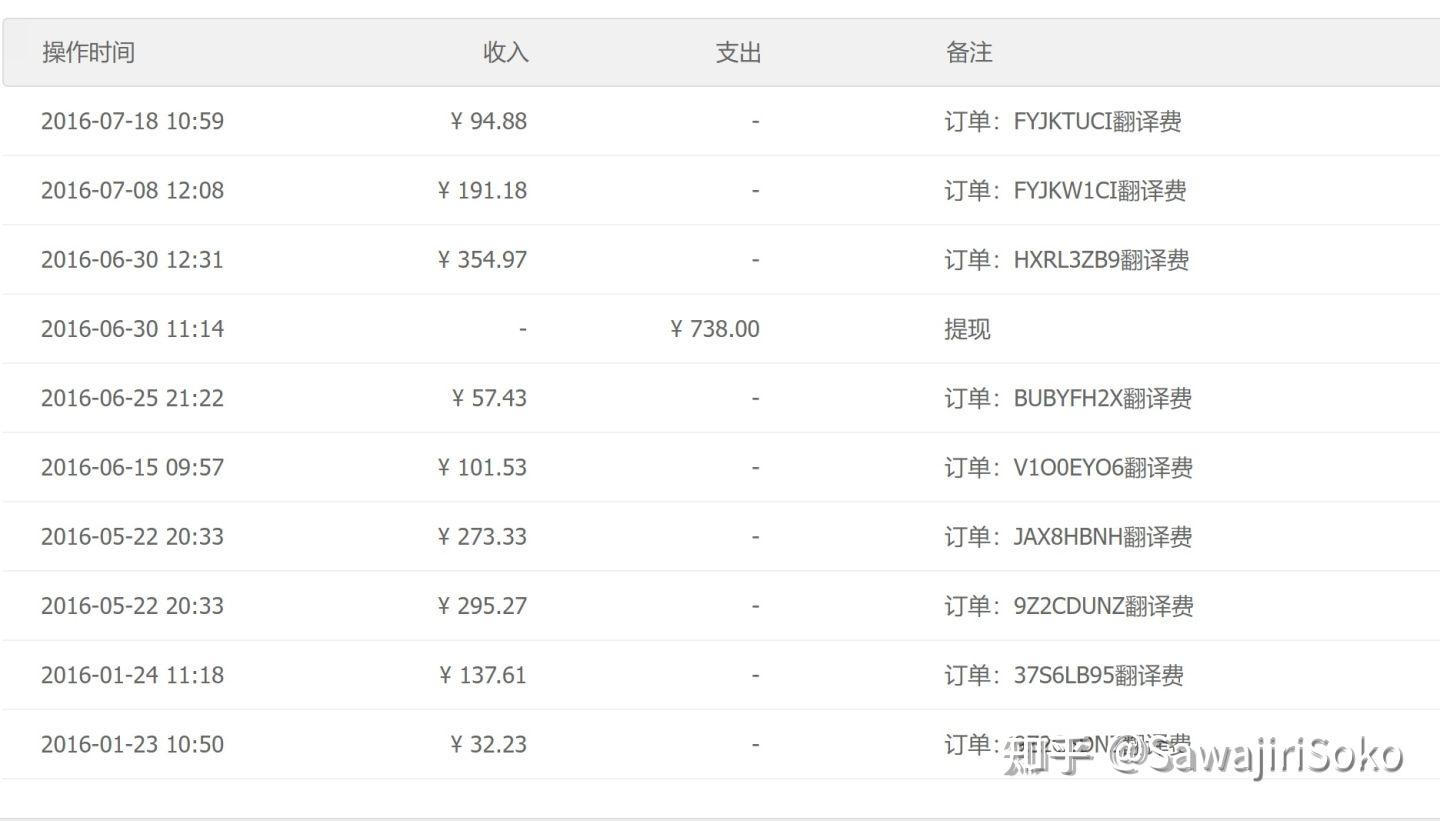The width and height of the screenshot is (1440, 821).
Task: Click order HXRL3ZB9 translation fee note
Action: point(1066,260)
